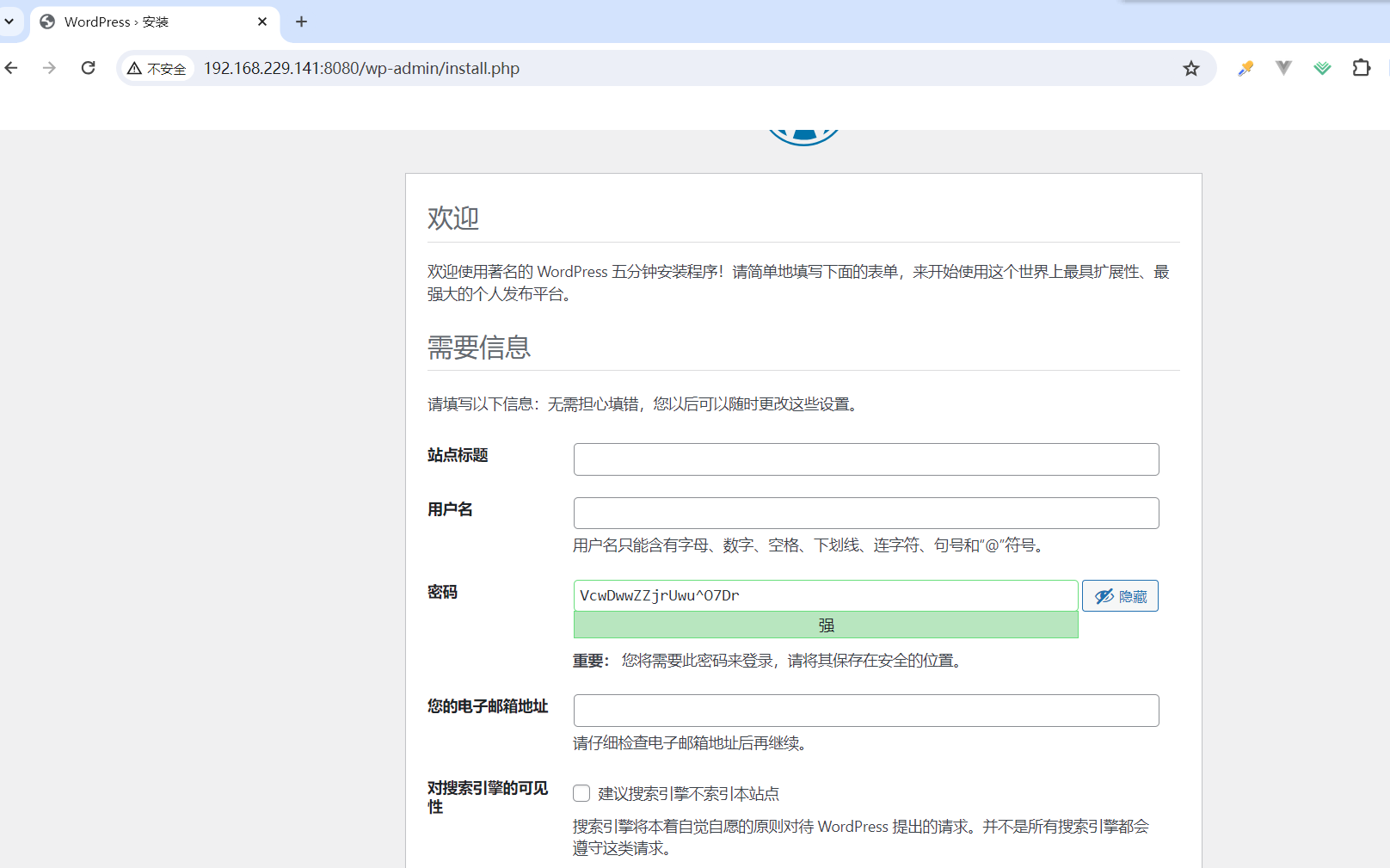Open the extensions puzzle piece menu

pos(1361,68)
